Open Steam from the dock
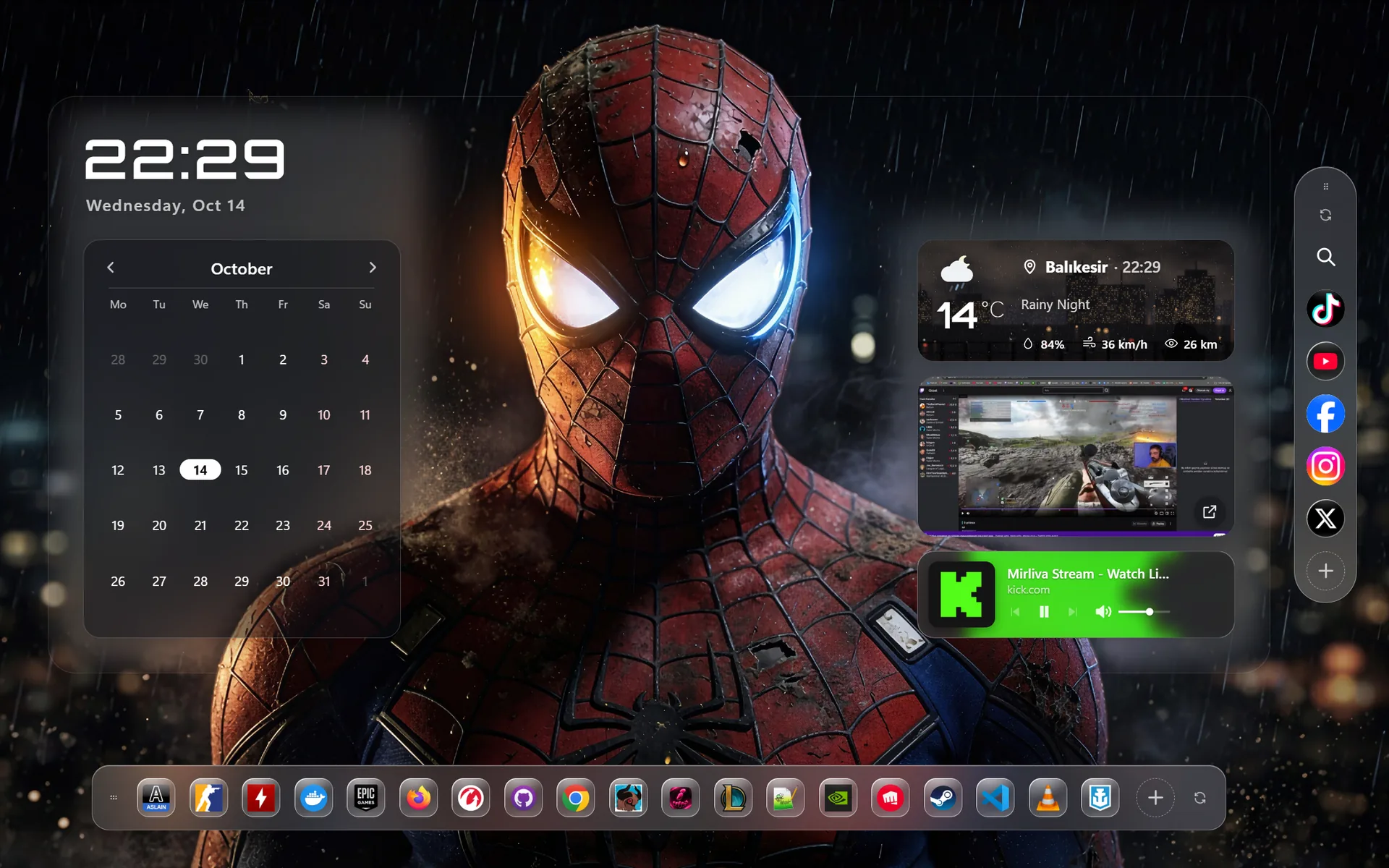The height and width of the screenshot is (868, 1389). 943,798
